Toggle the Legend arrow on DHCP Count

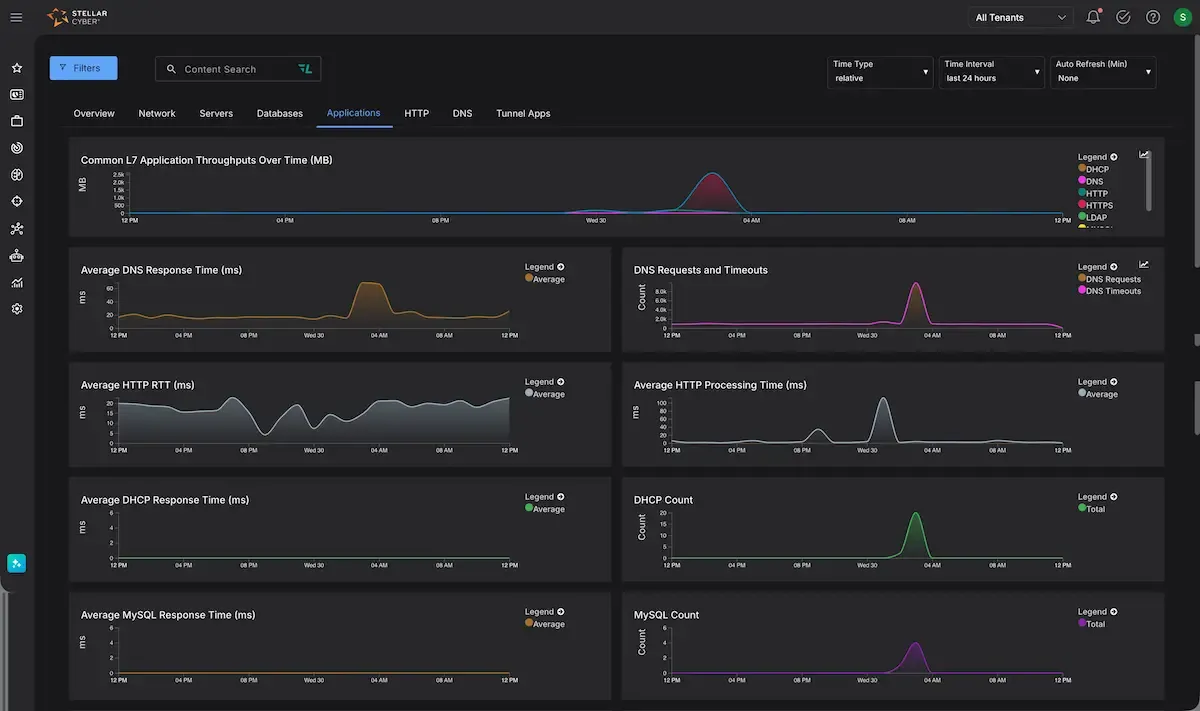pos(1114,497)
